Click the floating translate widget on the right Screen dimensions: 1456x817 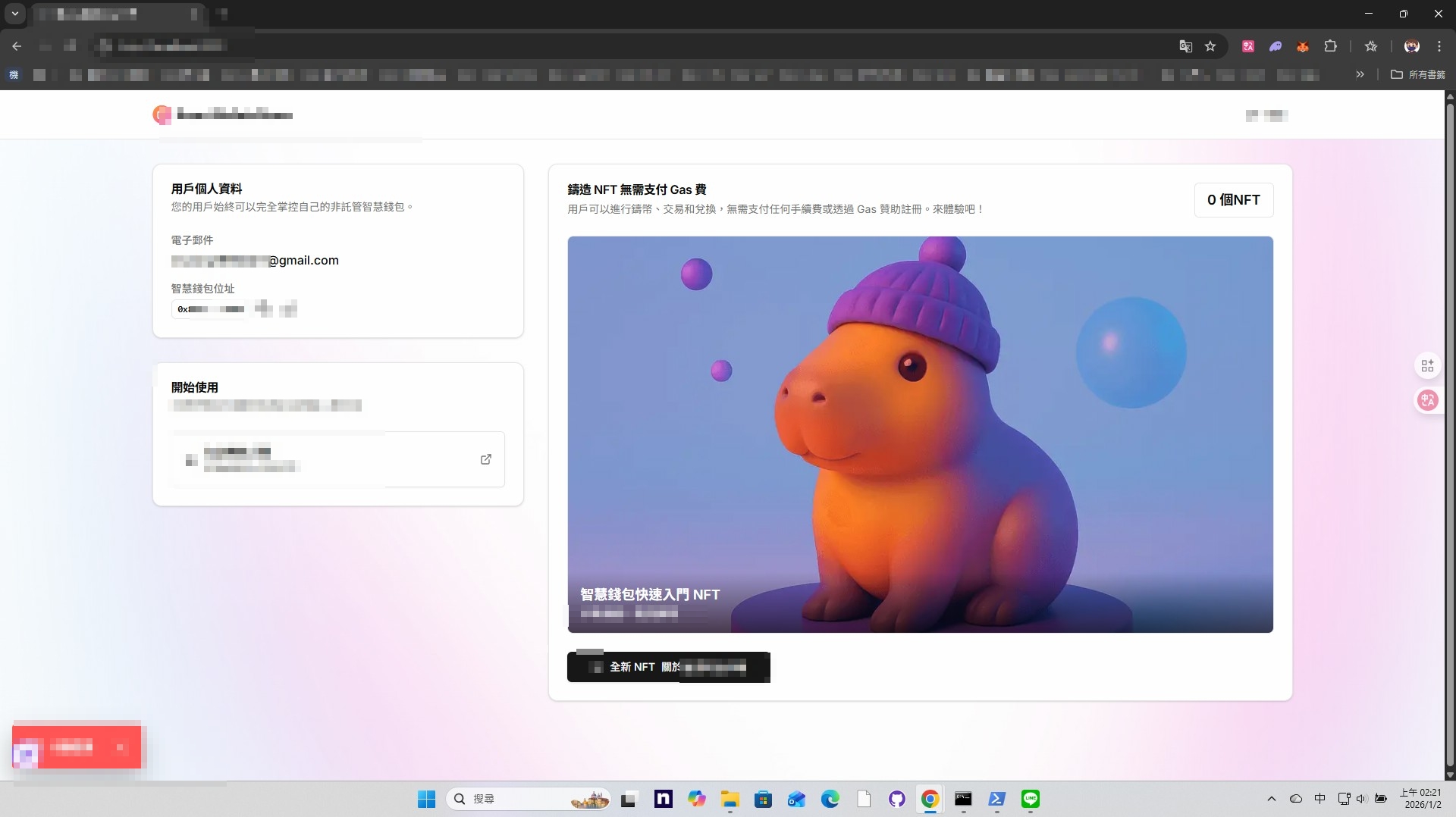(x=1428, y=400)
